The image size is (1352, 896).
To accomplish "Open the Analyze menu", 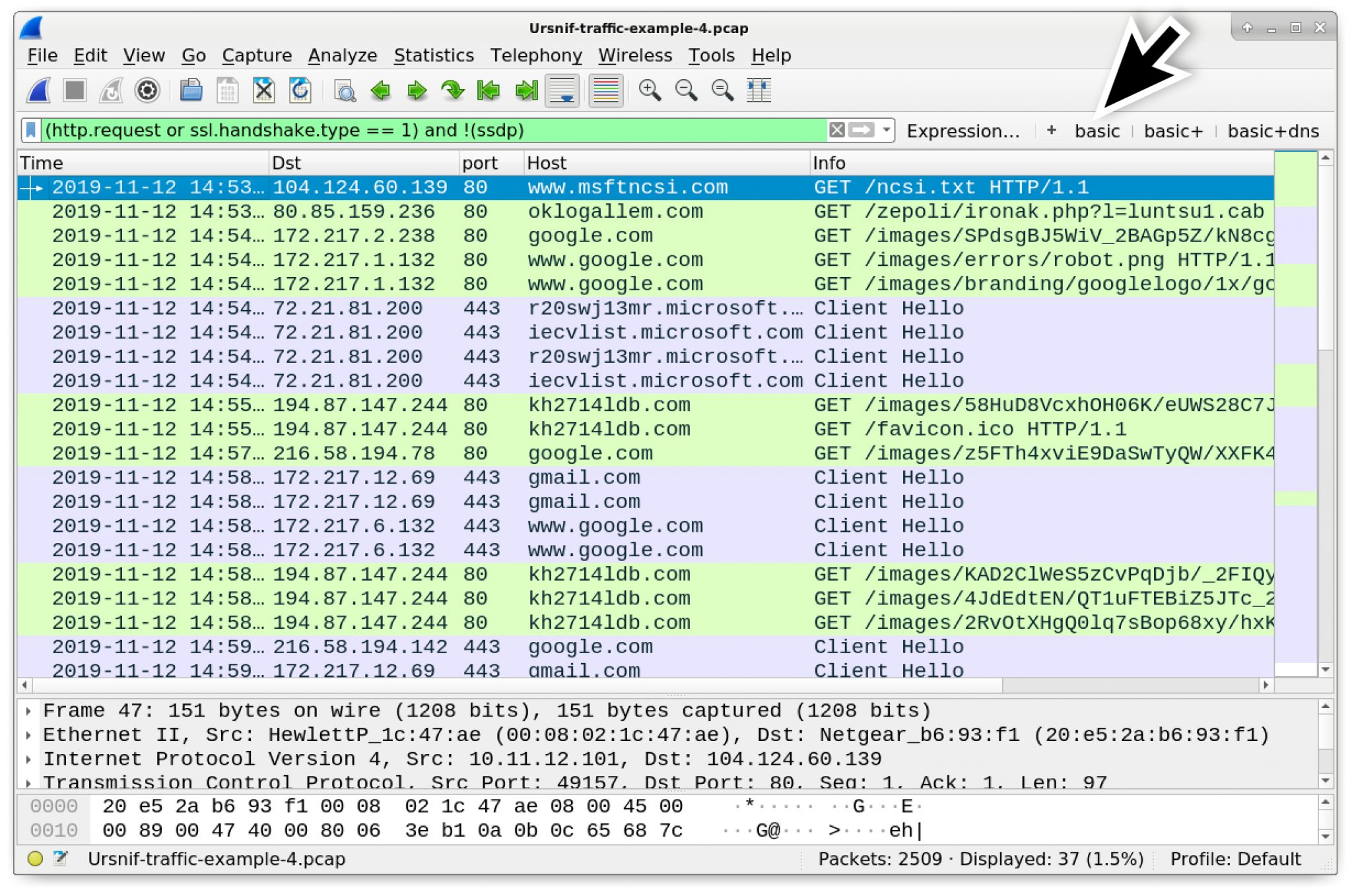I will coord(342,55).
